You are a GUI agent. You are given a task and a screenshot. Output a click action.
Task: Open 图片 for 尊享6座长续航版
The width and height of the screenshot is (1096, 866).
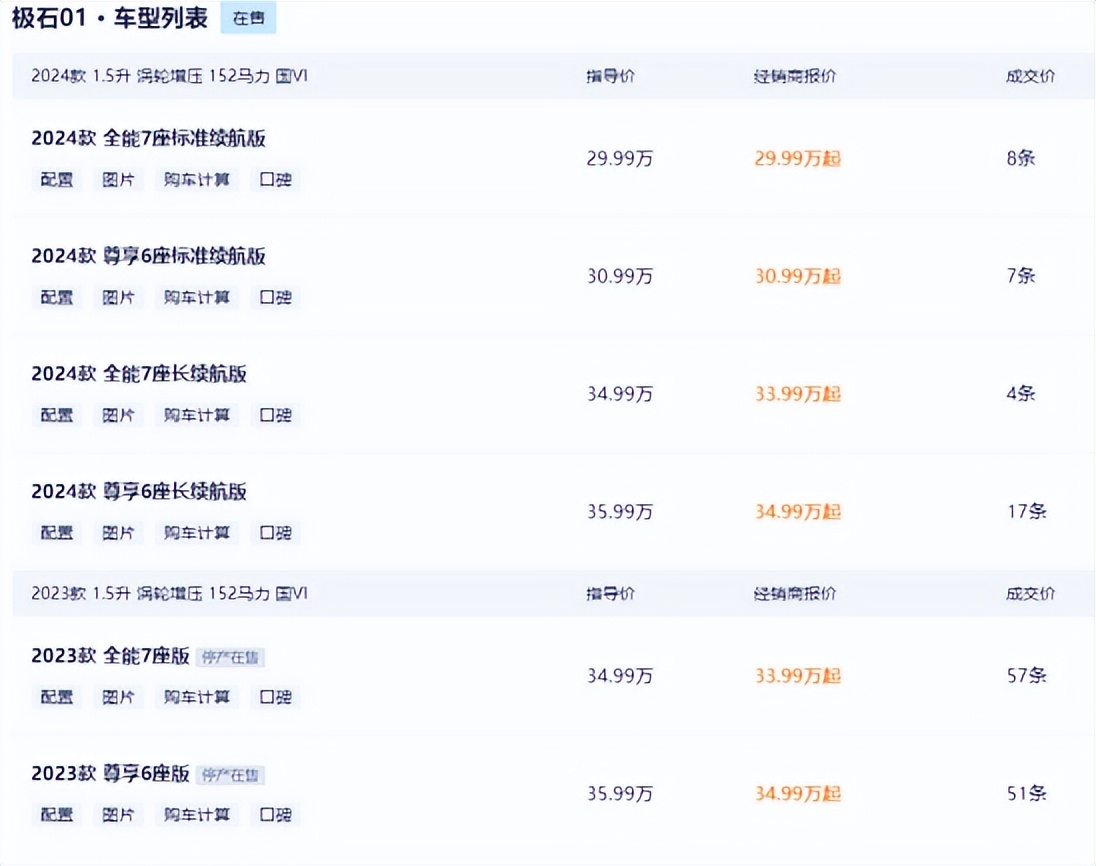click(x=118, y=533)
